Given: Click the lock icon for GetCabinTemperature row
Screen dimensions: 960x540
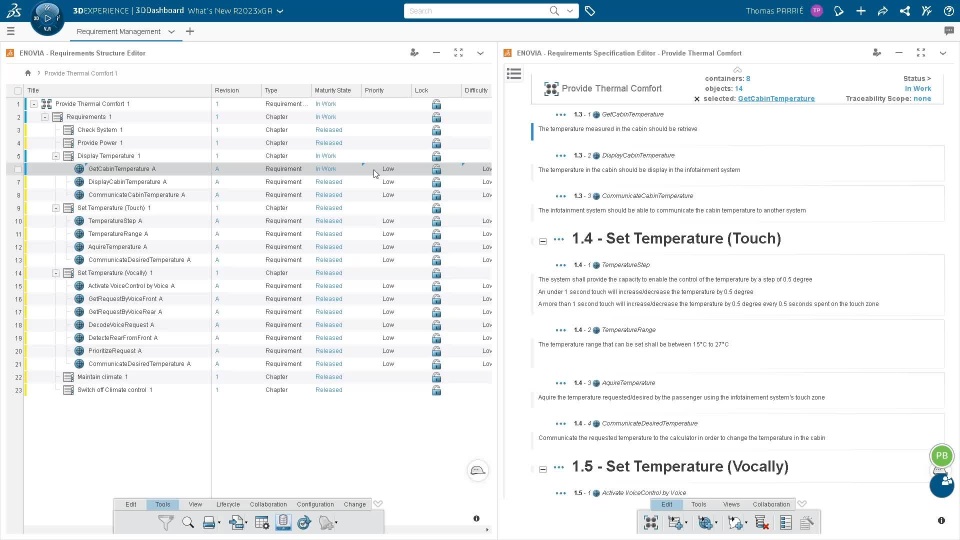Looking at the screenshot, I should pyautogui.click(x=436, y=169).
